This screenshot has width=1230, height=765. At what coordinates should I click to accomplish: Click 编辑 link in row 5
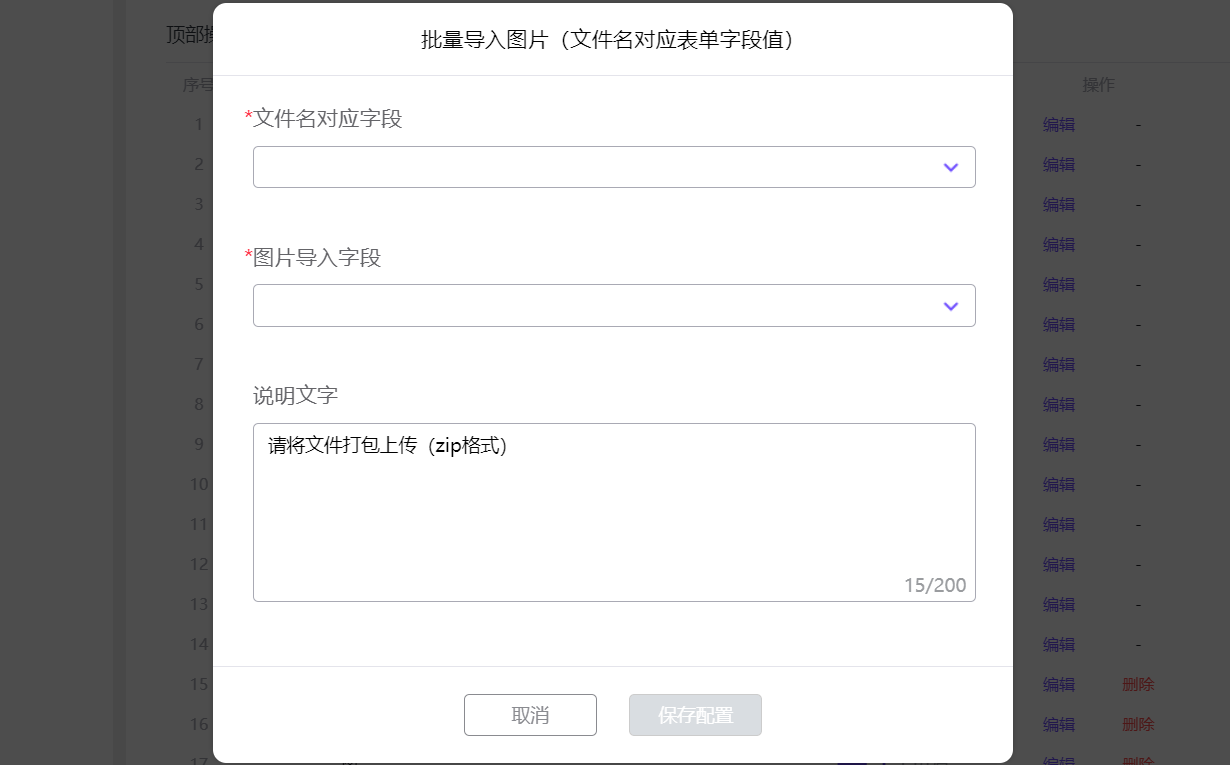coord(1059,285)
